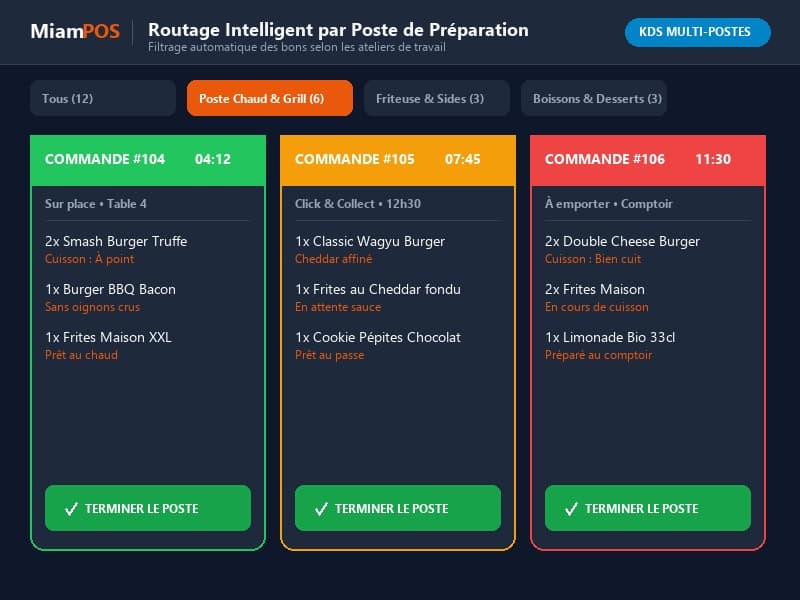
Task: Select item '2x Smash Burger Truffe'
Action: tap(116, 241)
